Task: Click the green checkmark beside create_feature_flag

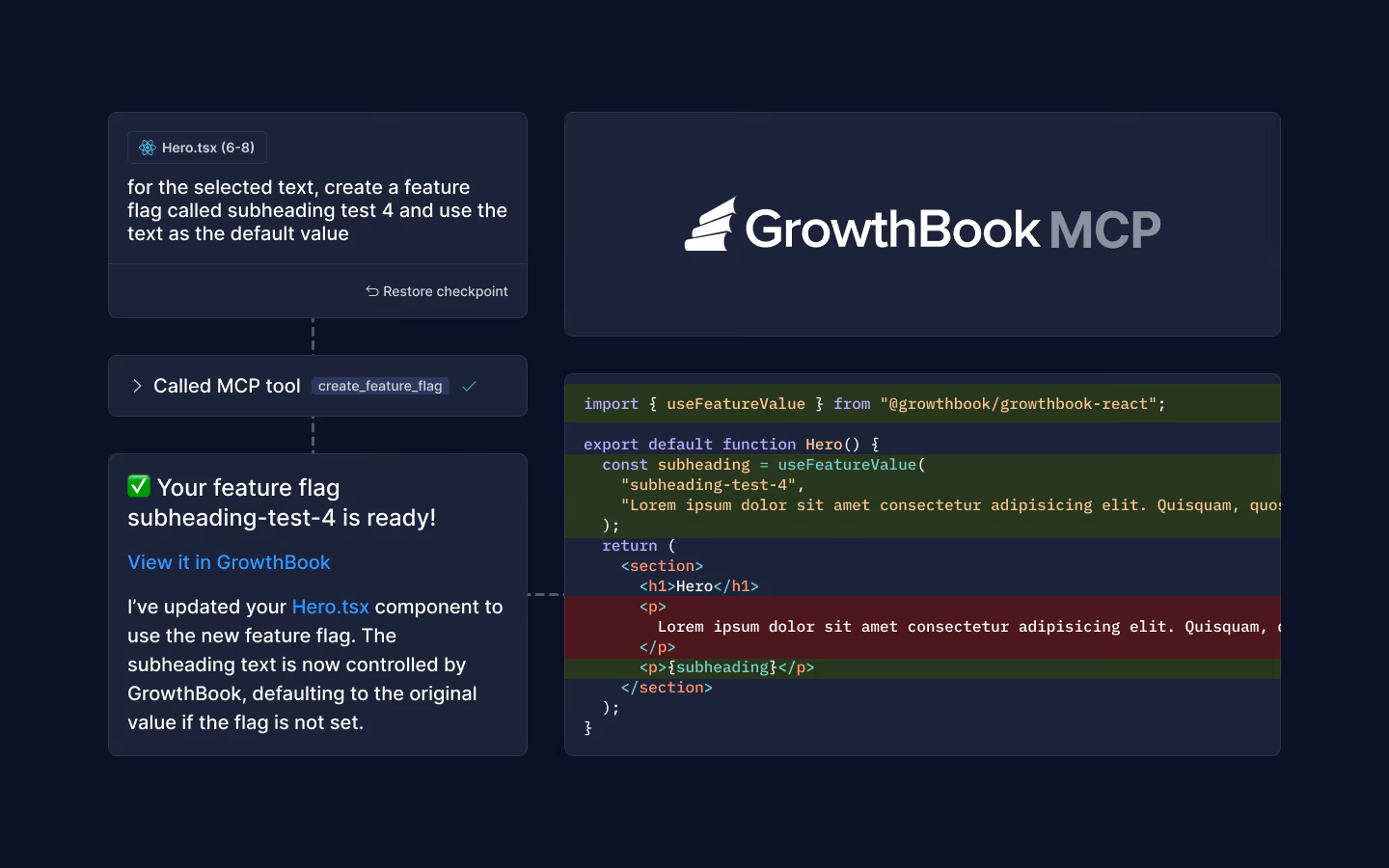Action: [469, 386]
